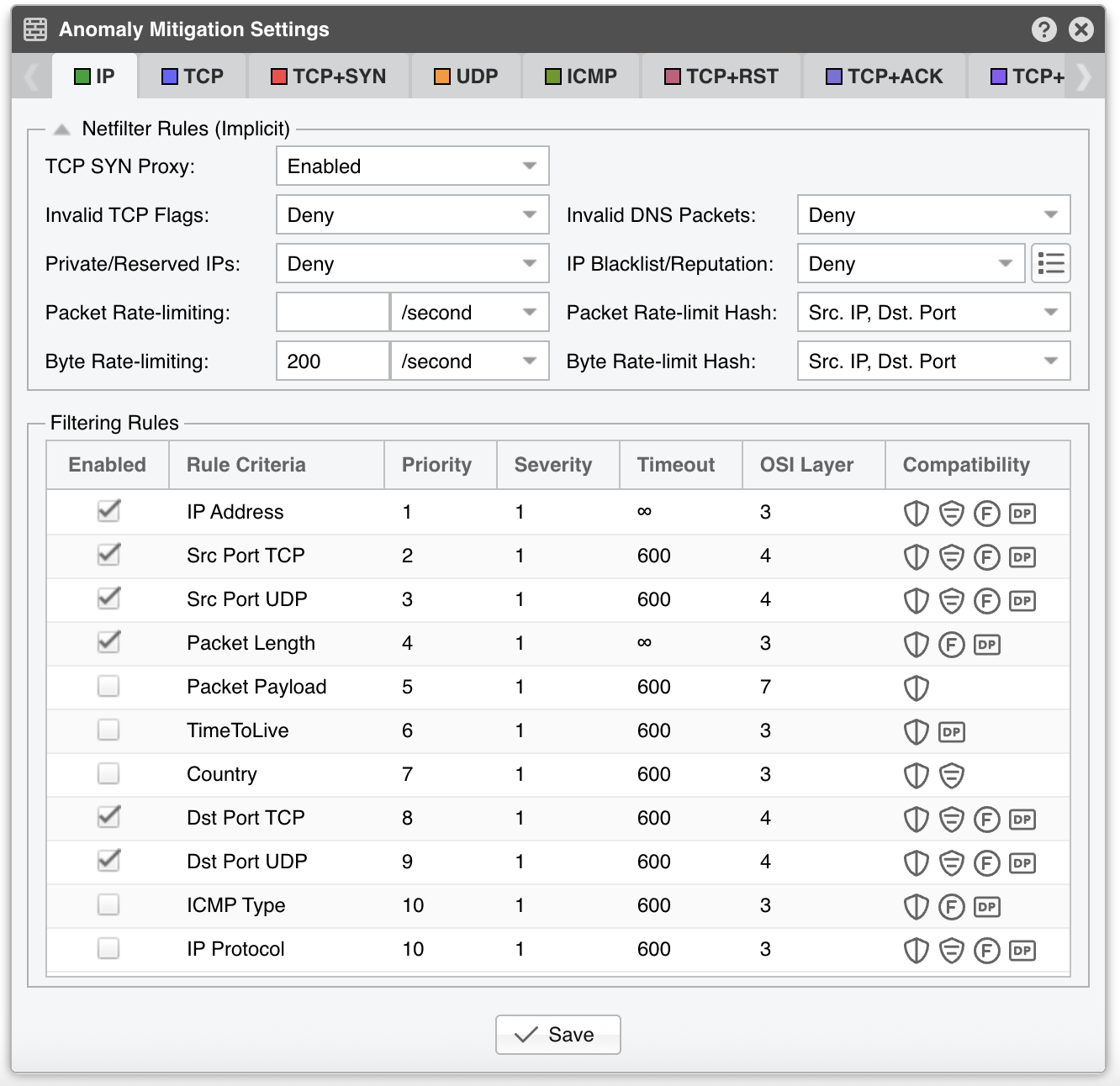Click the shield icon in IP Address row
The image size is (1120, 1086).
point(916,513)
